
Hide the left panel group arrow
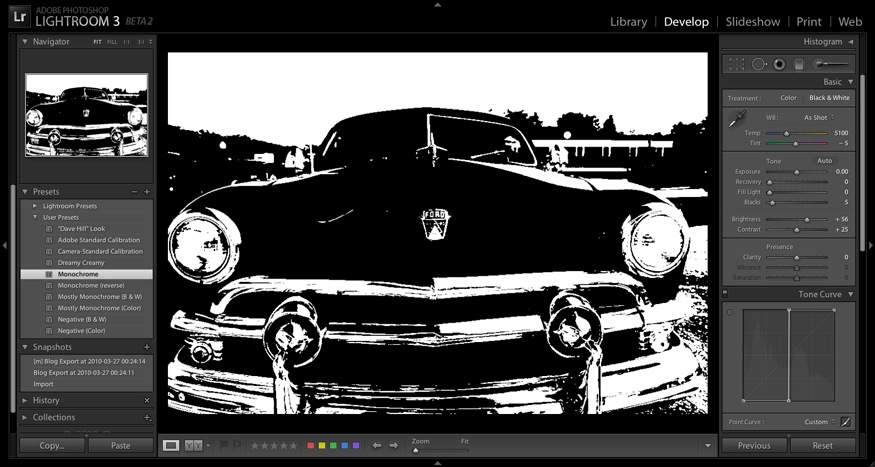4,245
